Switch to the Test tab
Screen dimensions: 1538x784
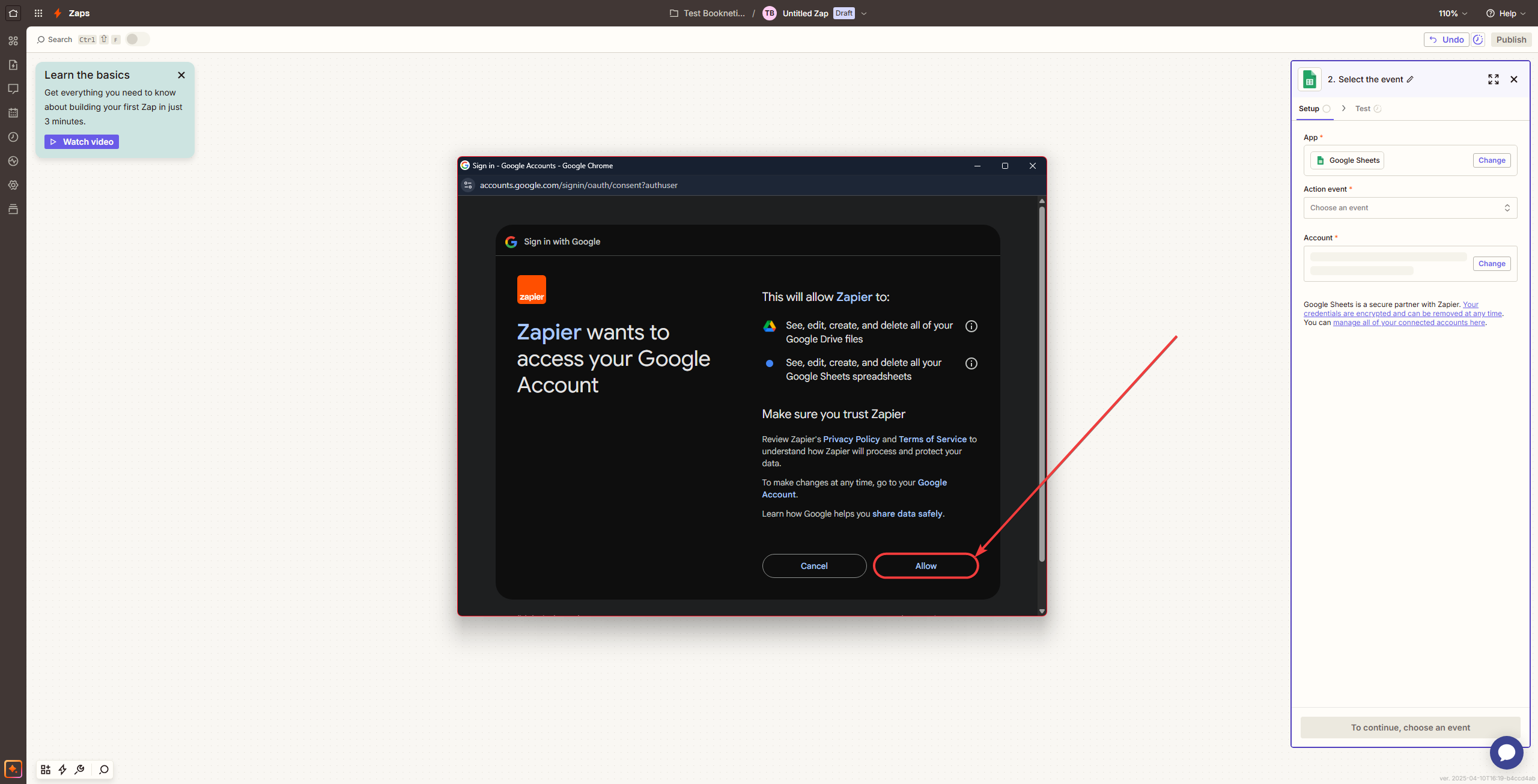[1368, 109]
